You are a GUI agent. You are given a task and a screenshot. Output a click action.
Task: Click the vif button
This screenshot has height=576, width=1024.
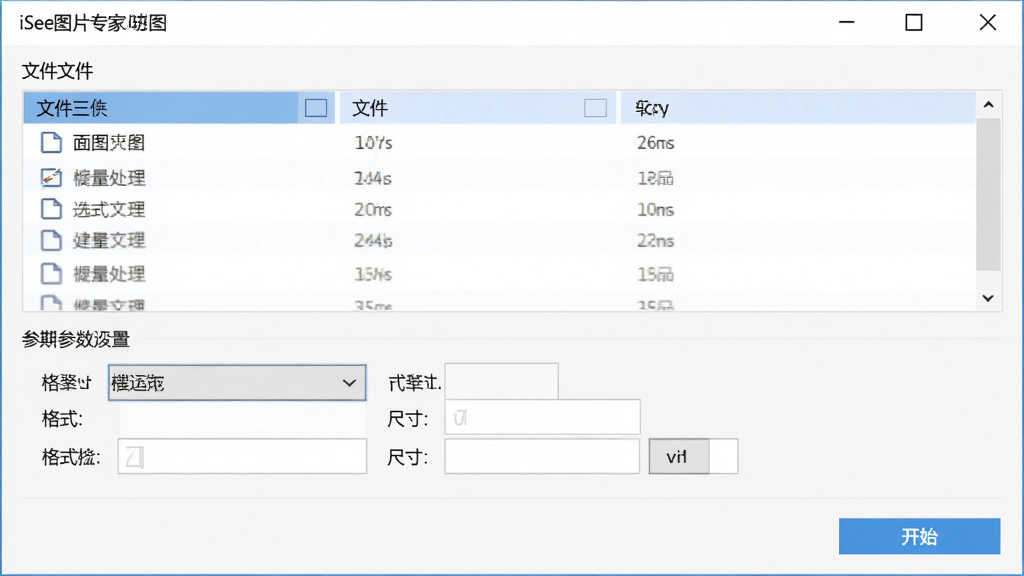679,456
